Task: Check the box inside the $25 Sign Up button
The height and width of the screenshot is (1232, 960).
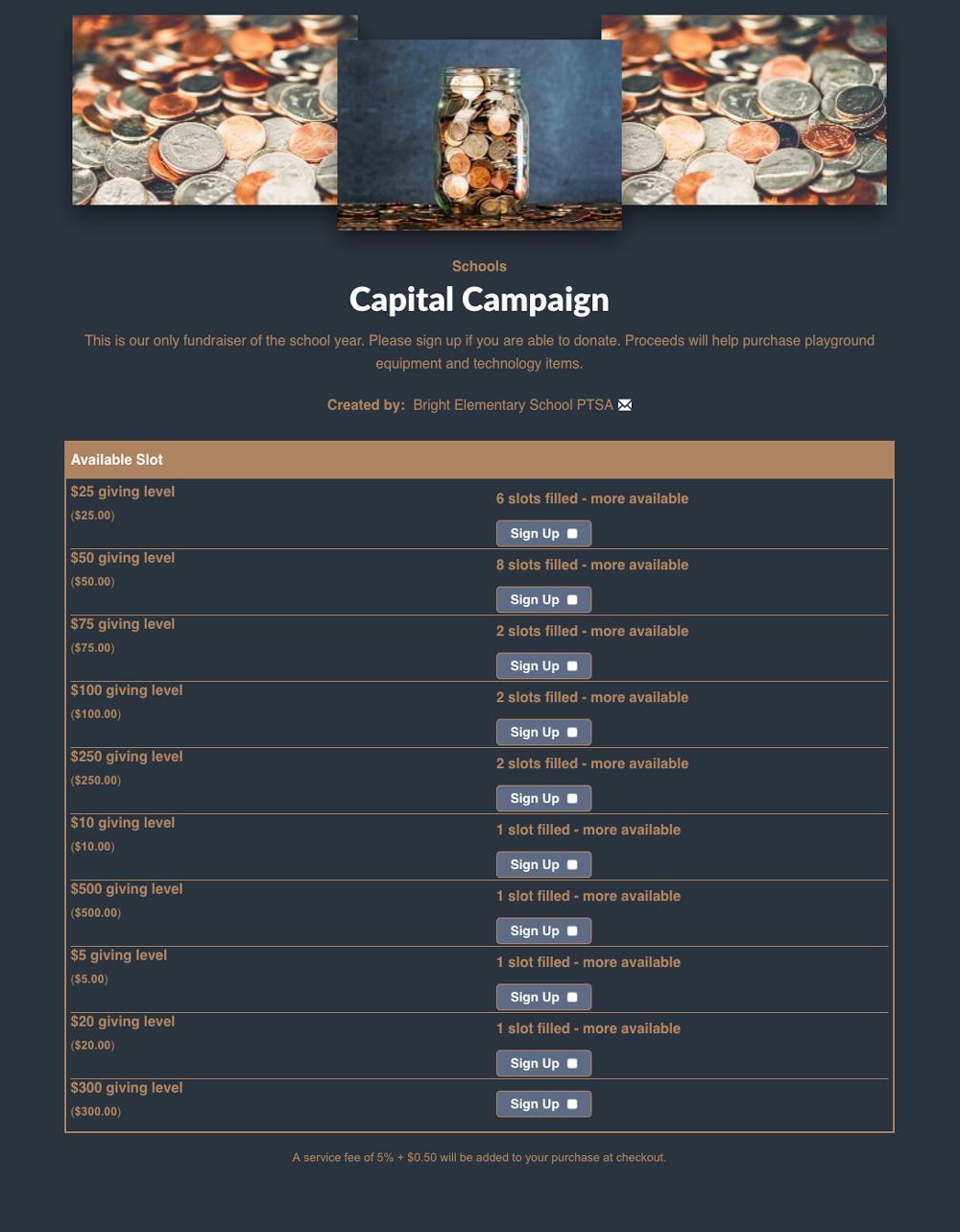Action: click(571, 533)
